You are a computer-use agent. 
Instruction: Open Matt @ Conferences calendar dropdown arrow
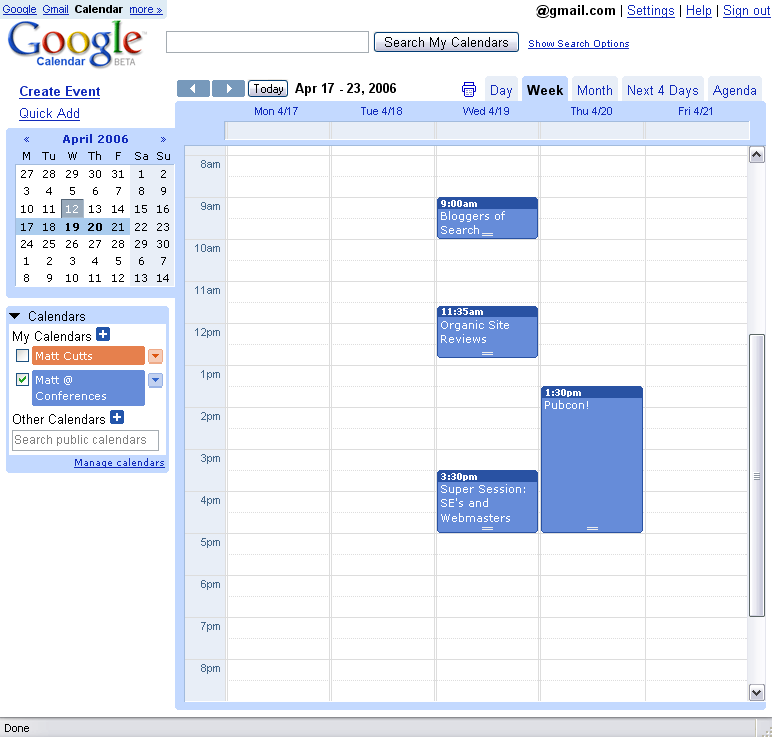(x=155, y=380)
